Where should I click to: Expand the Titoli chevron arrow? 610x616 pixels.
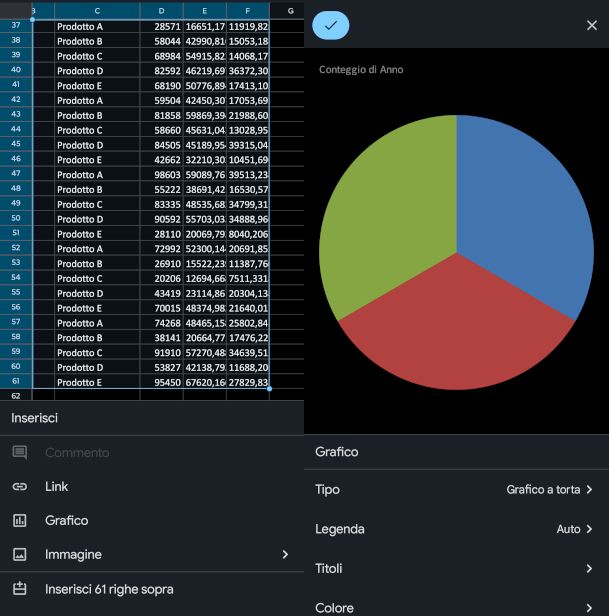(589, 568)
